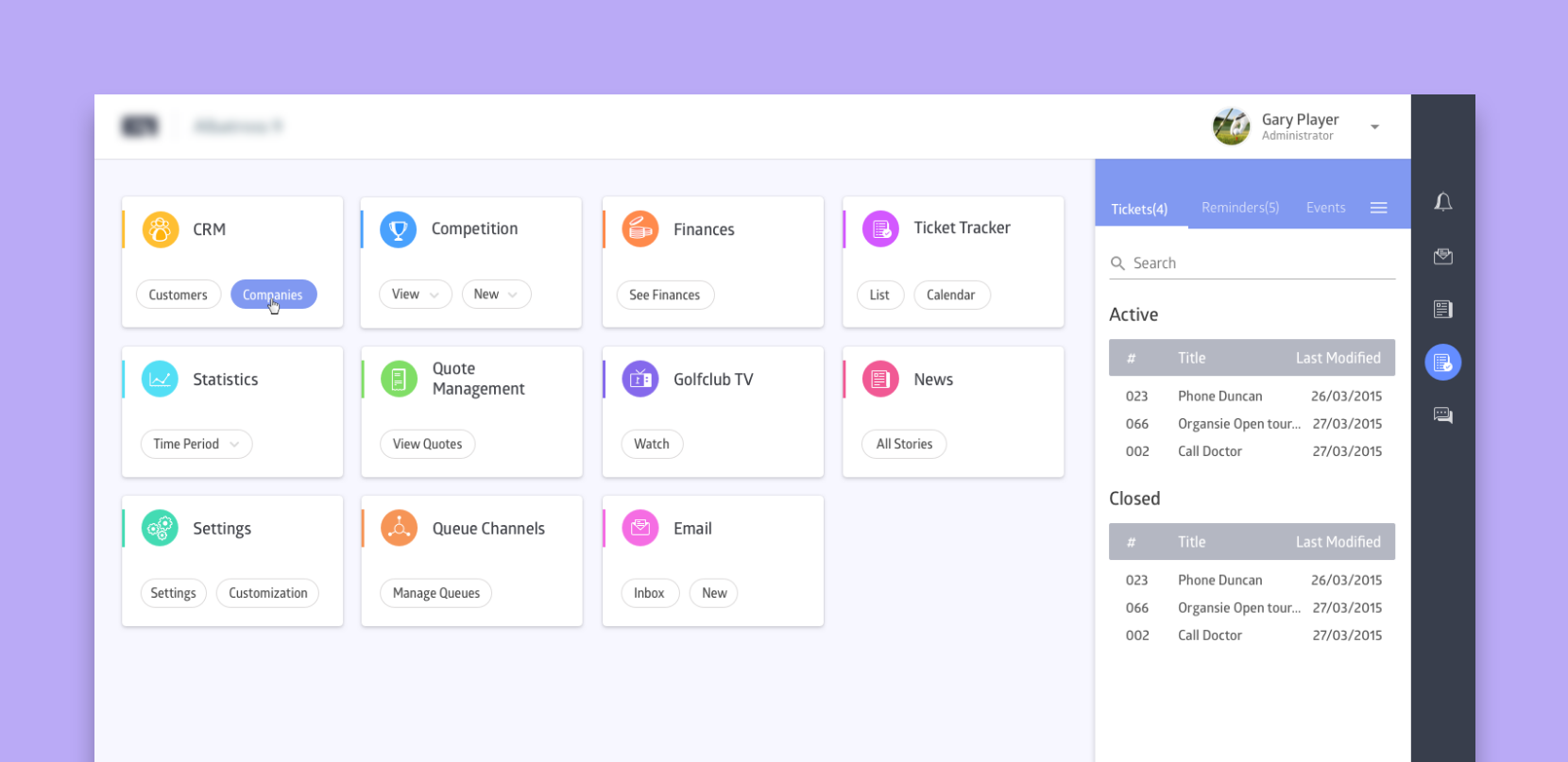Open active ticket 066 Organsie Open tour
Image resolution: width=1568 pixels, height=762 pixels.
click(x=1253, y=424)
